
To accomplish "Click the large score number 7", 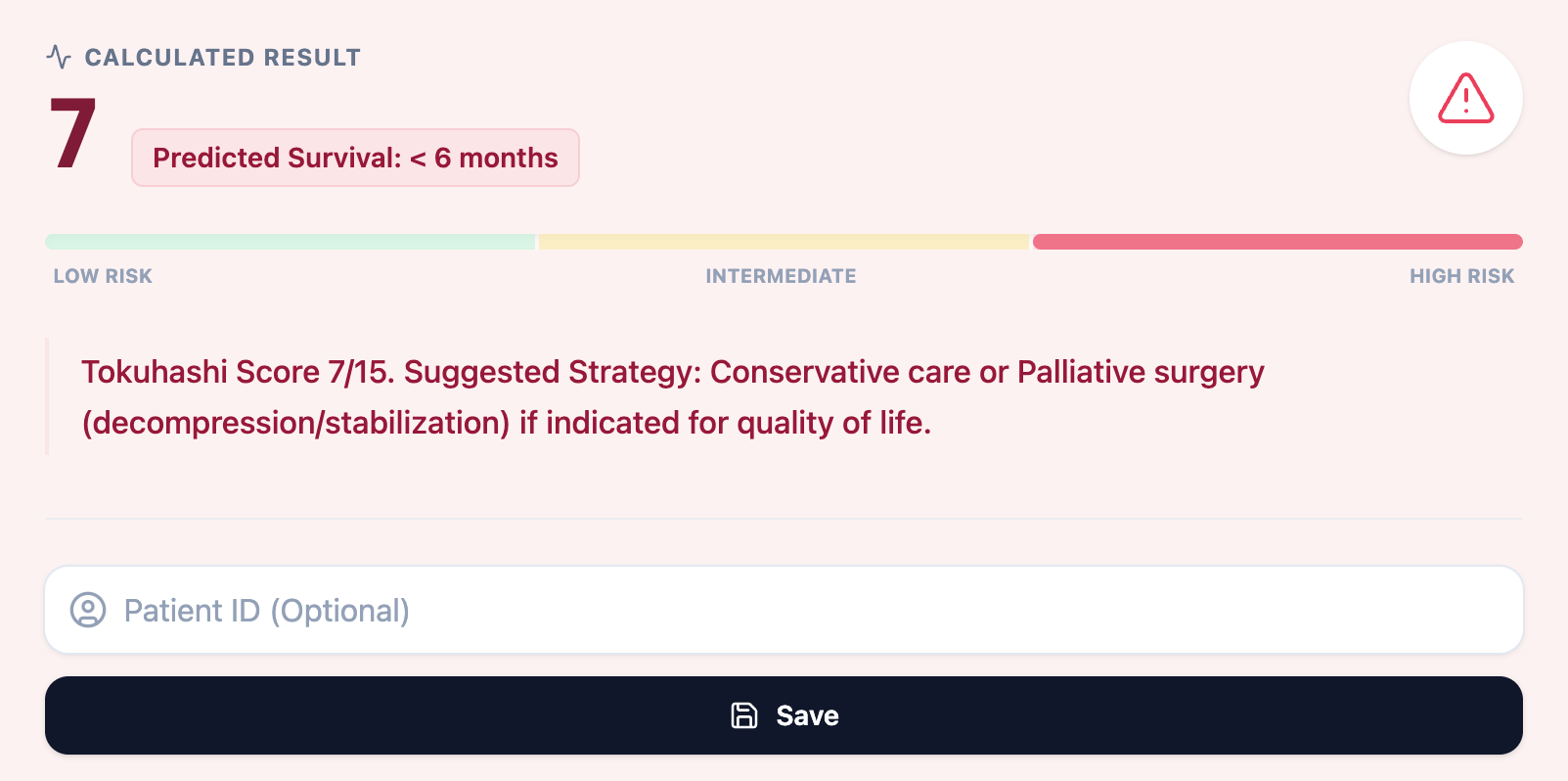I will tap(73, 134).
